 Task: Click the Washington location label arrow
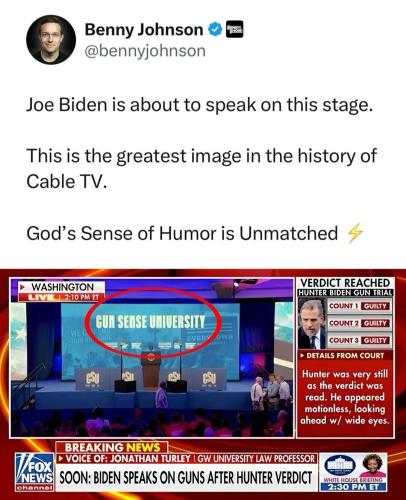(23, 287)
